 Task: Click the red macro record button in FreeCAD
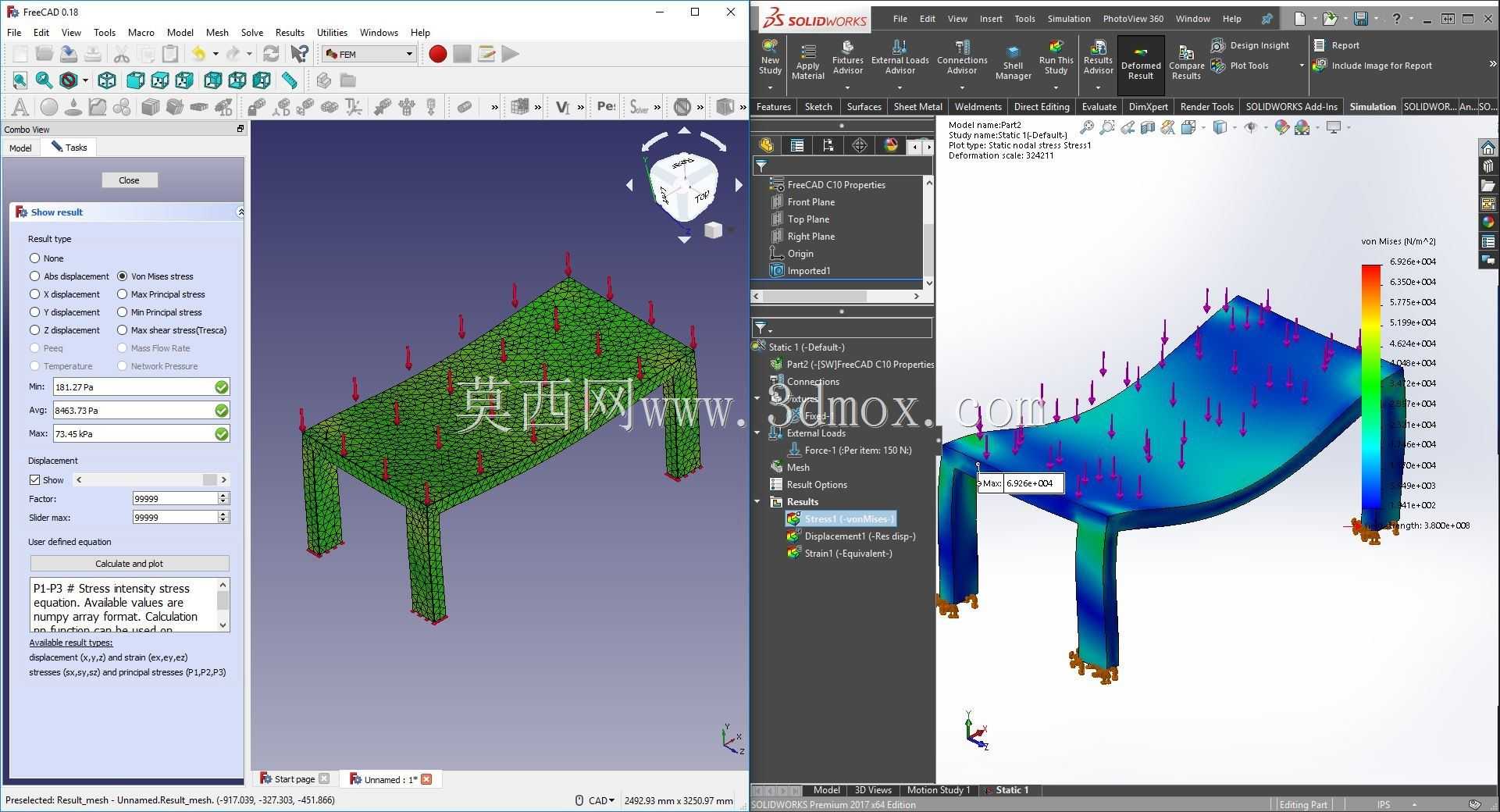point(437,54)
